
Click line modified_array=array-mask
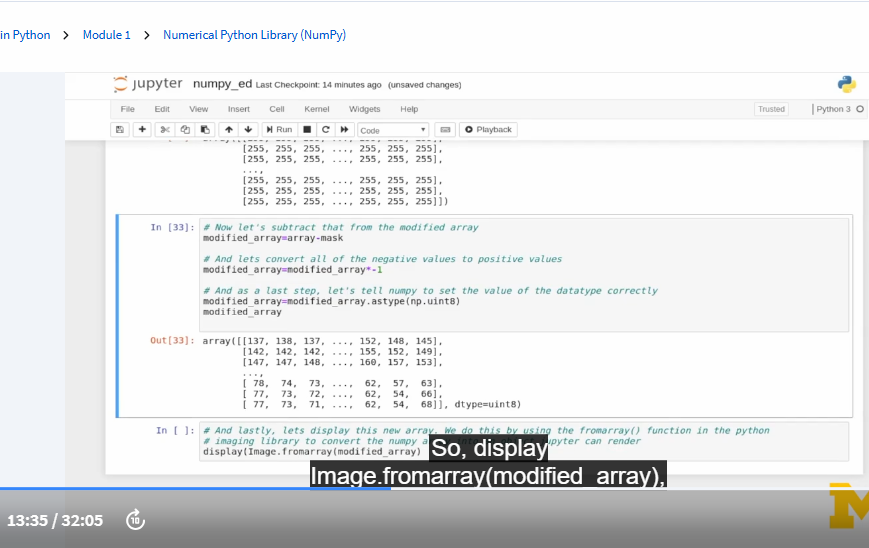(273, 238)
